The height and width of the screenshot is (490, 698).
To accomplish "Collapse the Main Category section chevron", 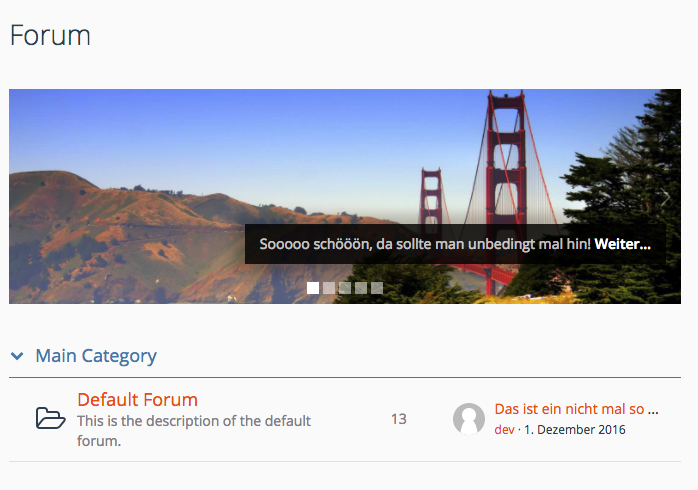I will [17, 356].
